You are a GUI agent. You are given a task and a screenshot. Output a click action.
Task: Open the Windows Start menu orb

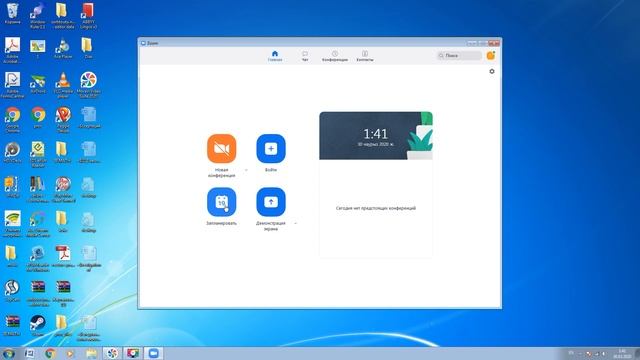tap(9, 353)
